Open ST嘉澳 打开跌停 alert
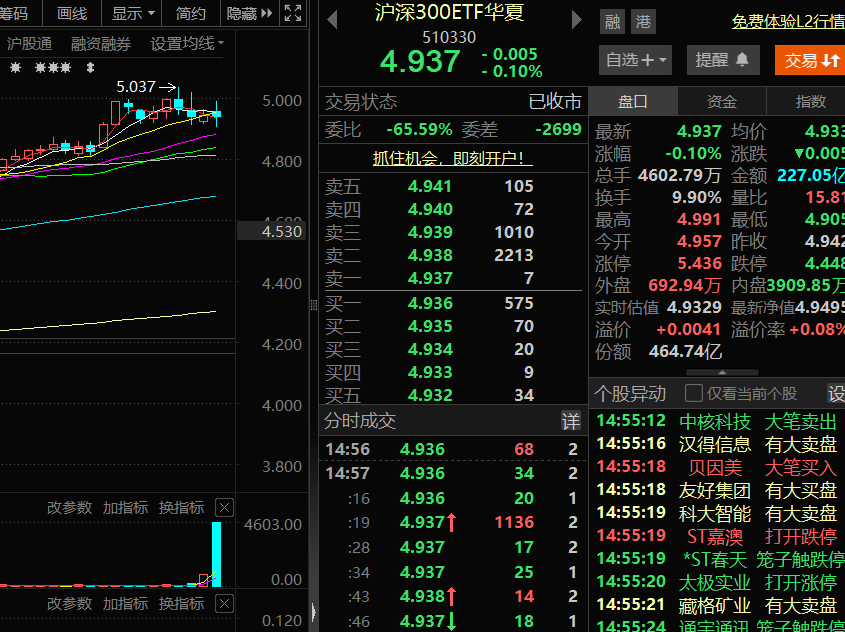 coord(719,536)
